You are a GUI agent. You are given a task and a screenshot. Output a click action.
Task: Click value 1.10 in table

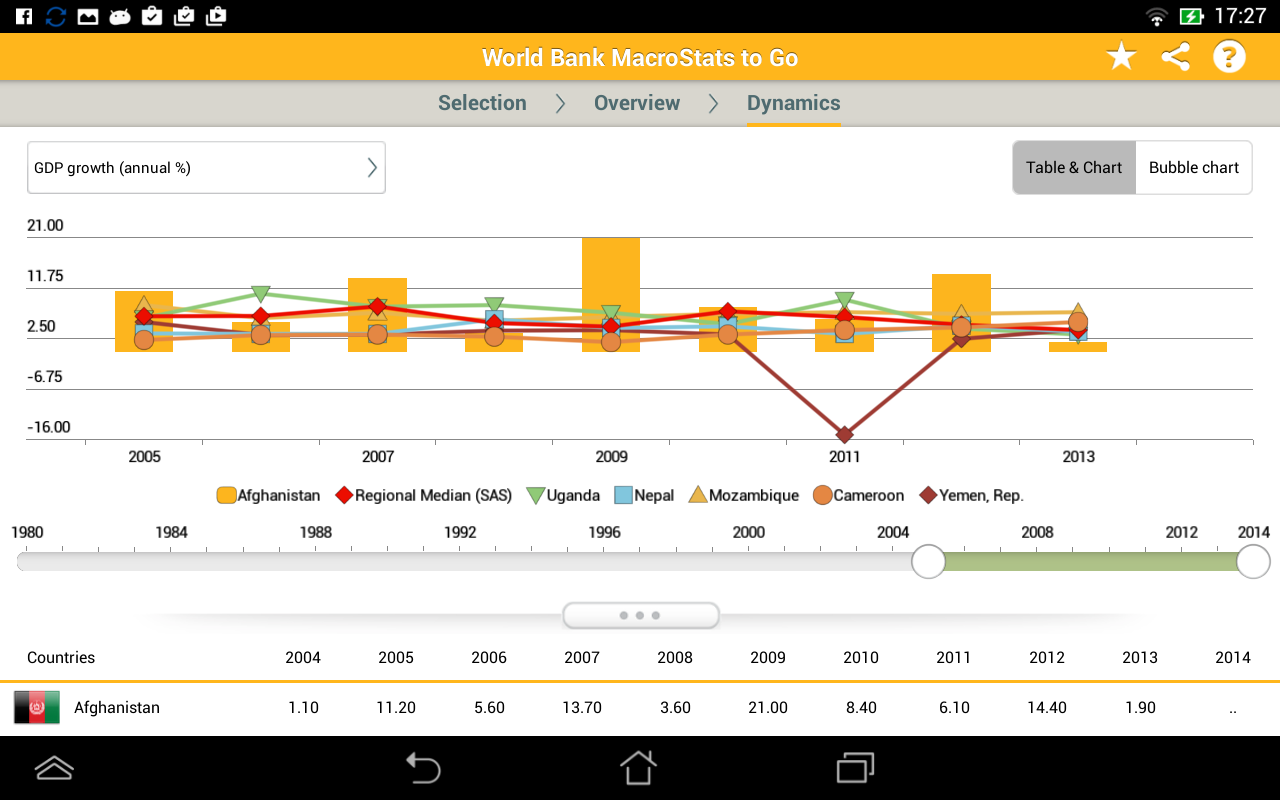[x=303, y=707]
